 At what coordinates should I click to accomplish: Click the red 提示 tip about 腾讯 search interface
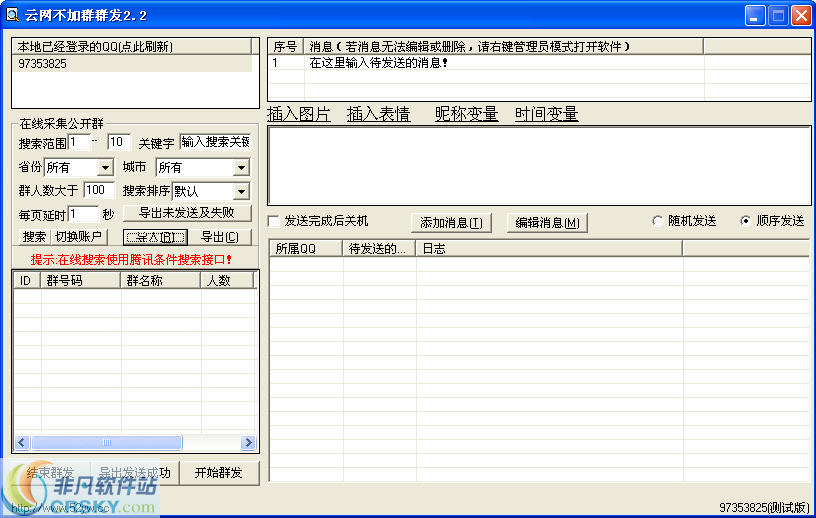click(x=131, y=259)
